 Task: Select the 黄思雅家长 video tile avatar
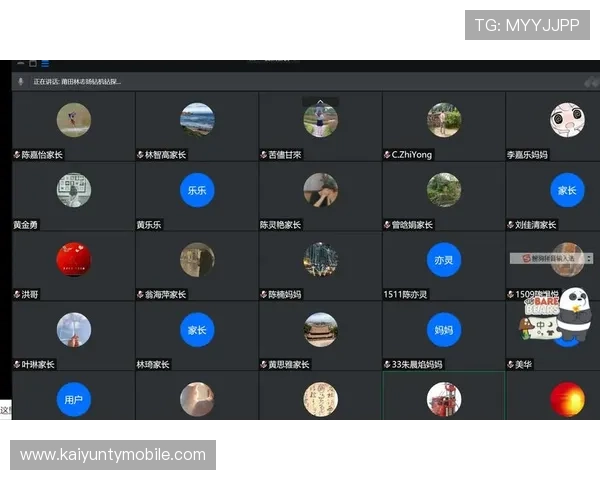[x=320, y=329]
